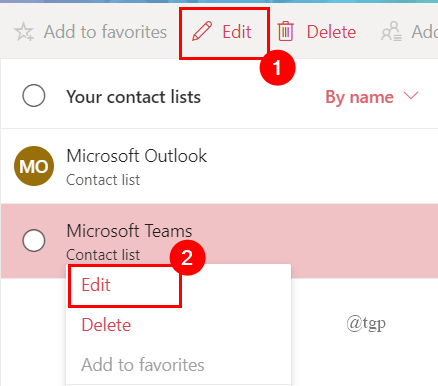
Task: Select the Microsoft Teams contact list circle
Action: pos(34,240)
